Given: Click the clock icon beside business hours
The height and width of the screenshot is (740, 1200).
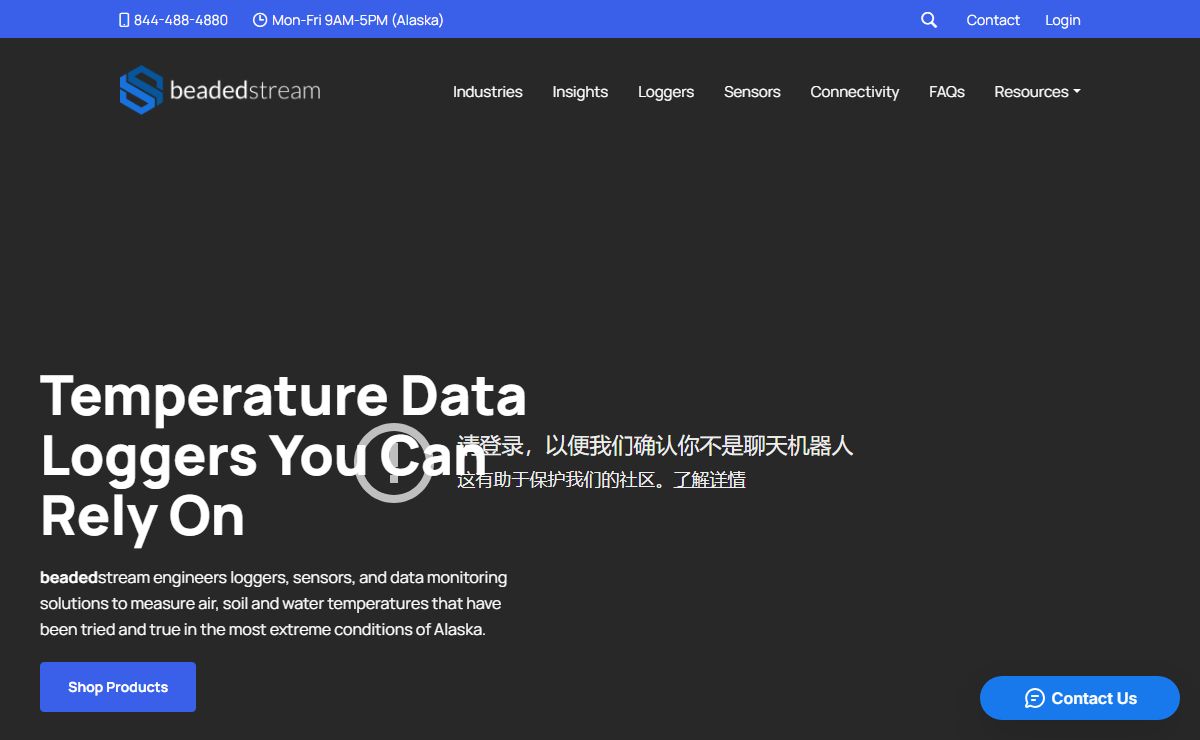Looking at the screenshot, I should [260, 20].
